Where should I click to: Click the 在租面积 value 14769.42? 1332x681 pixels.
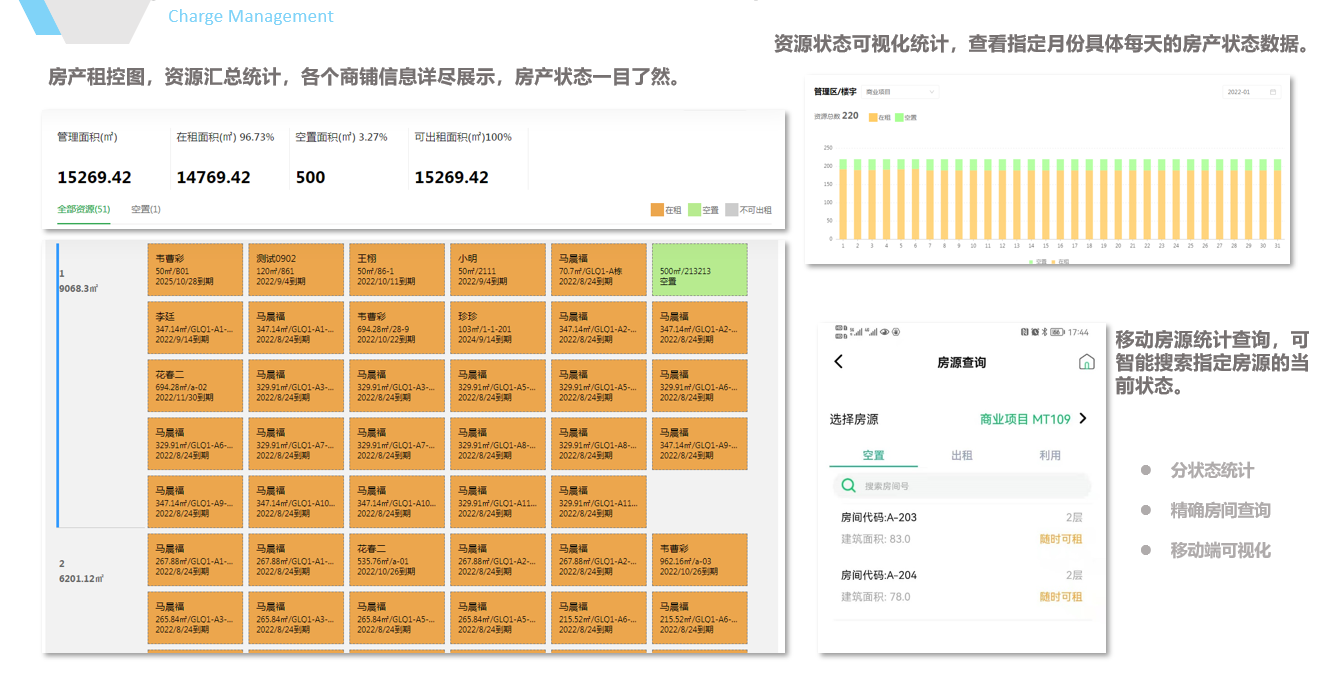pos(213,177)
